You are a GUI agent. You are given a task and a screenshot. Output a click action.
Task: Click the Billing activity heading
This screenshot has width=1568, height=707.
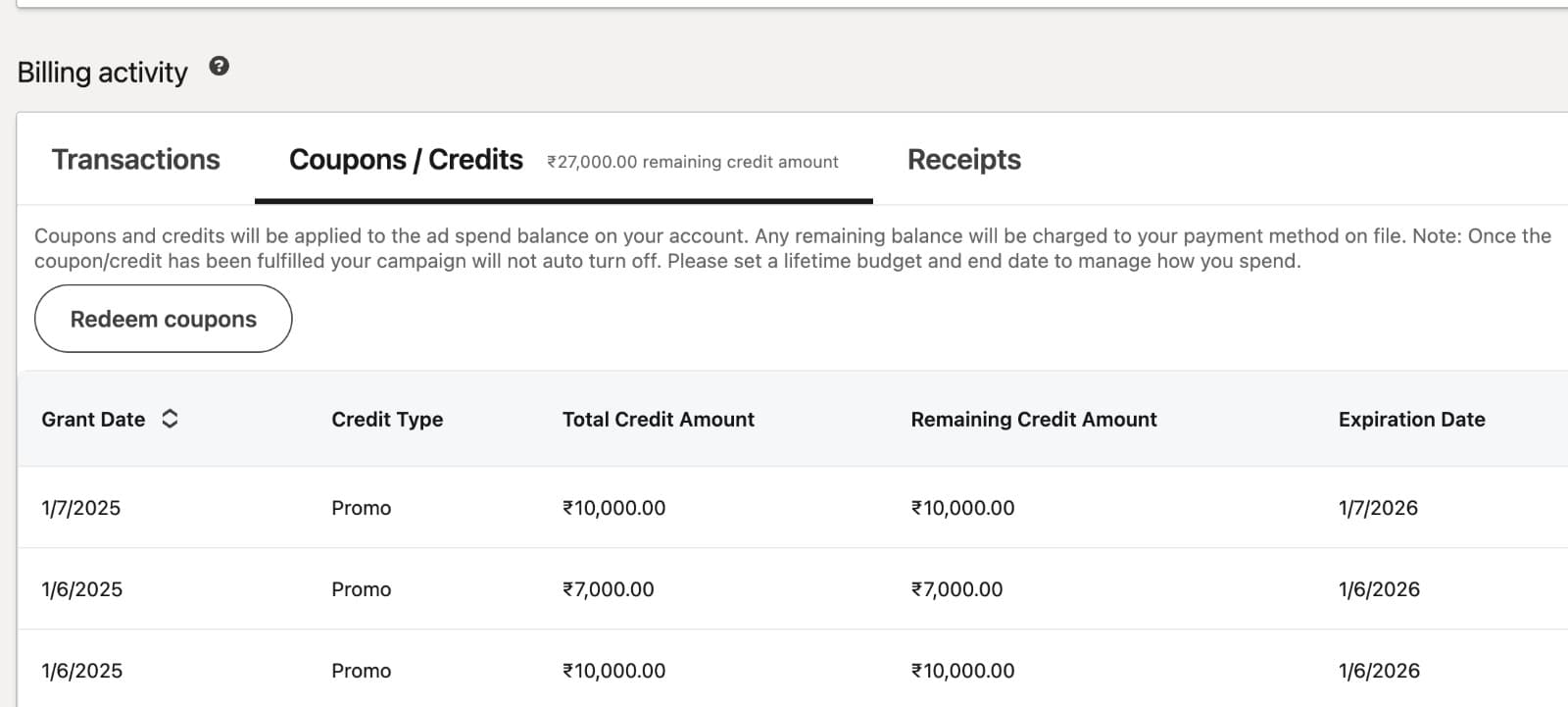(x=102, y=73)
